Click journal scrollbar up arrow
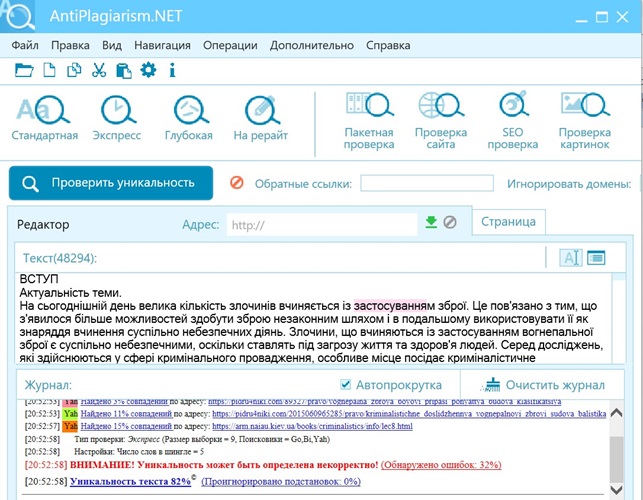Image resolution: width=643 pixels, height=500 pixels. click(x=616, y=413)
